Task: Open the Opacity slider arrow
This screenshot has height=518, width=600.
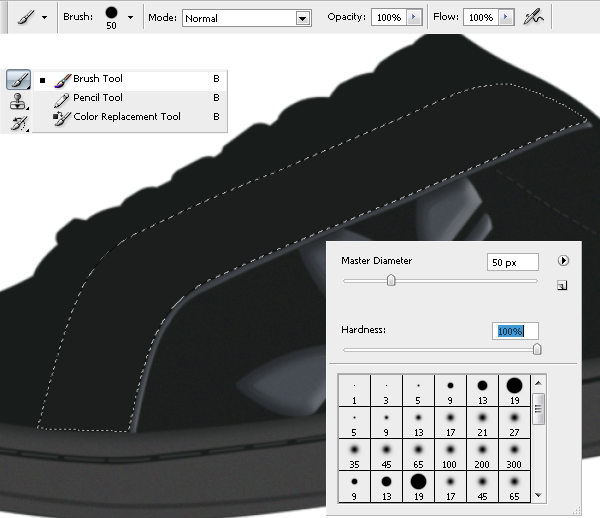Action: pos(414,17)
